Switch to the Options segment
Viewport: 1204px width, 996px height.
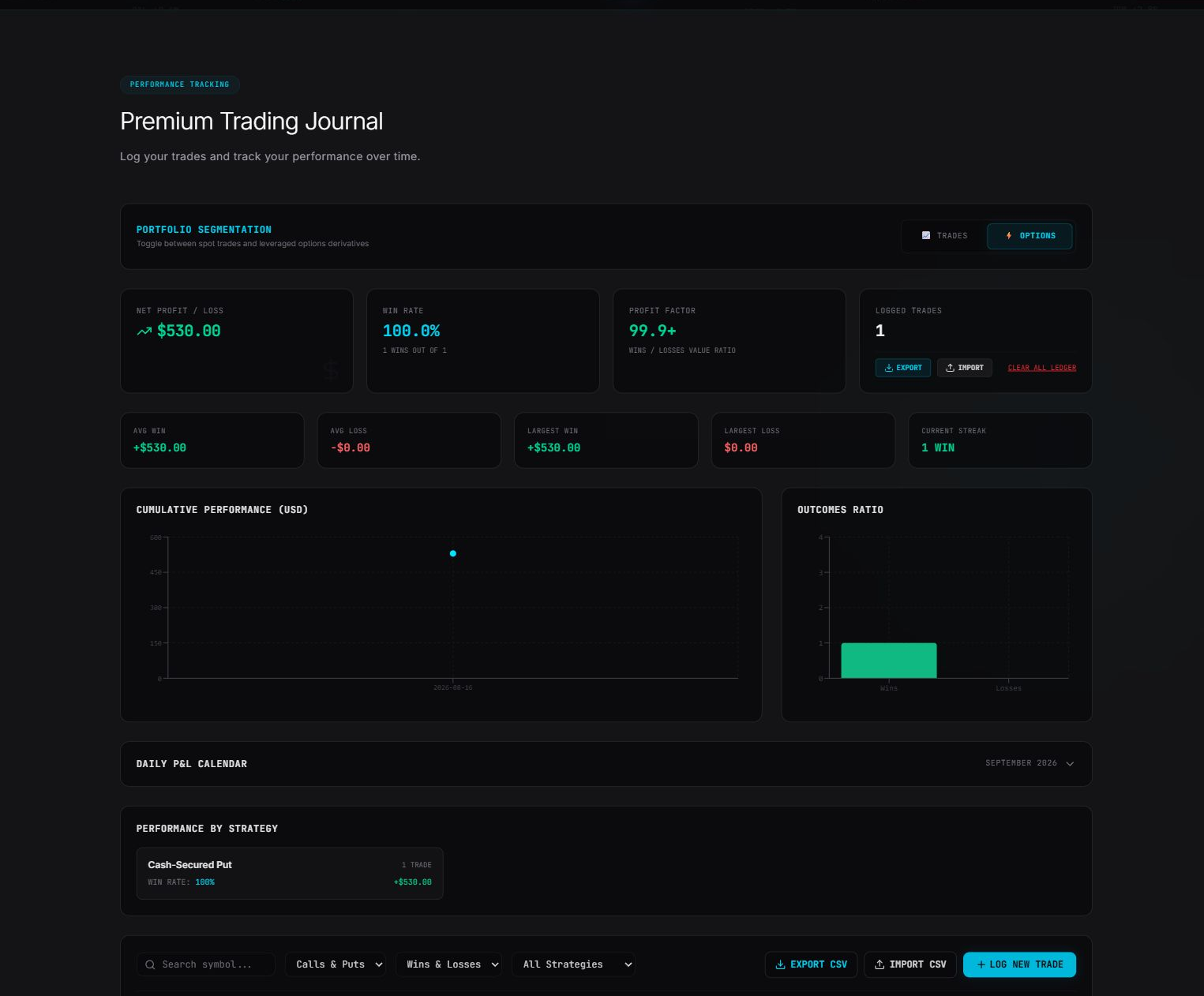point(1030,236)
